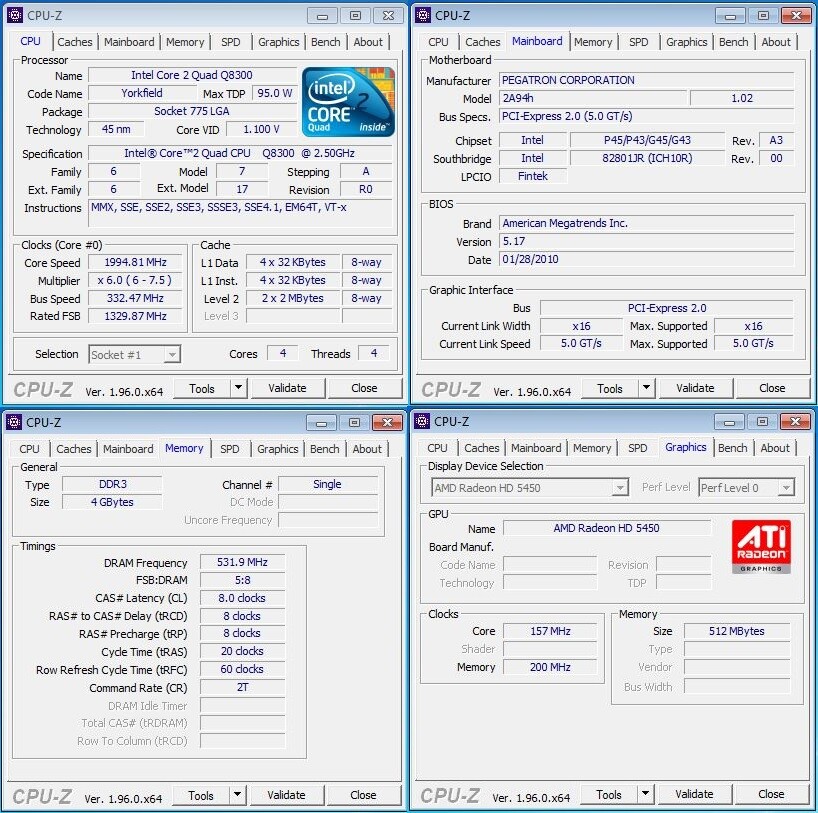Click the Tools button in the Mainboard window
This screenshot has height=813, width=818.
click(610, 388)
